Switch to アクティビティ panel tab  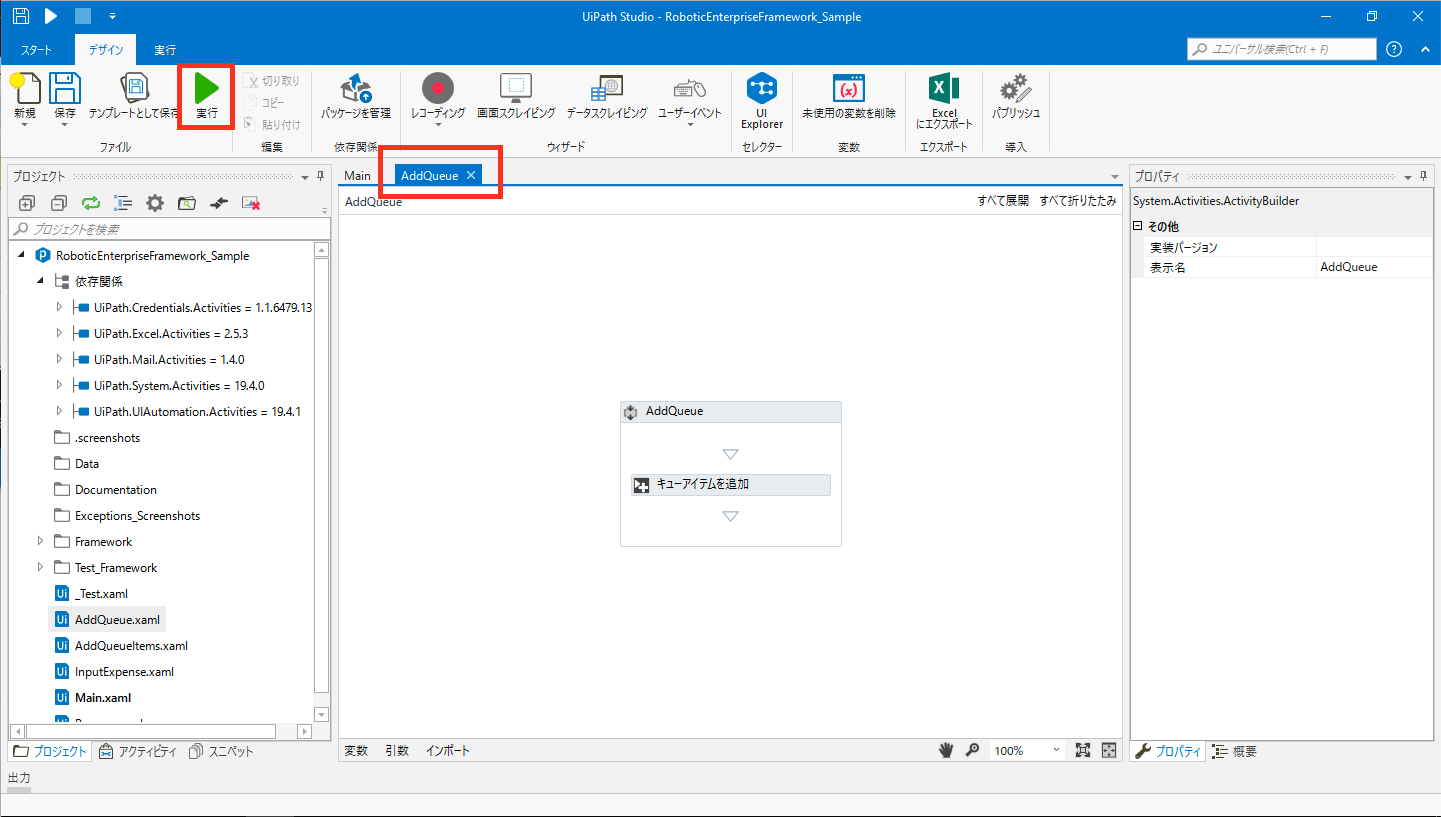click(138, 752)
